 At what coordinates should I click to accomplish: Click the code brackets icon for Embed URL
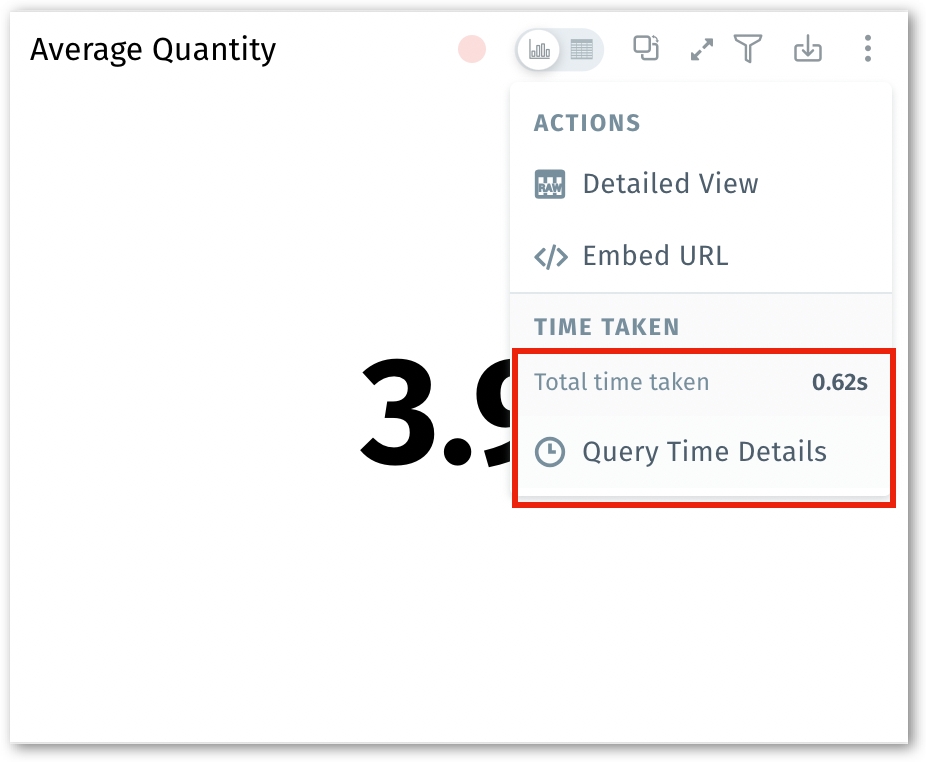point(550,257)
